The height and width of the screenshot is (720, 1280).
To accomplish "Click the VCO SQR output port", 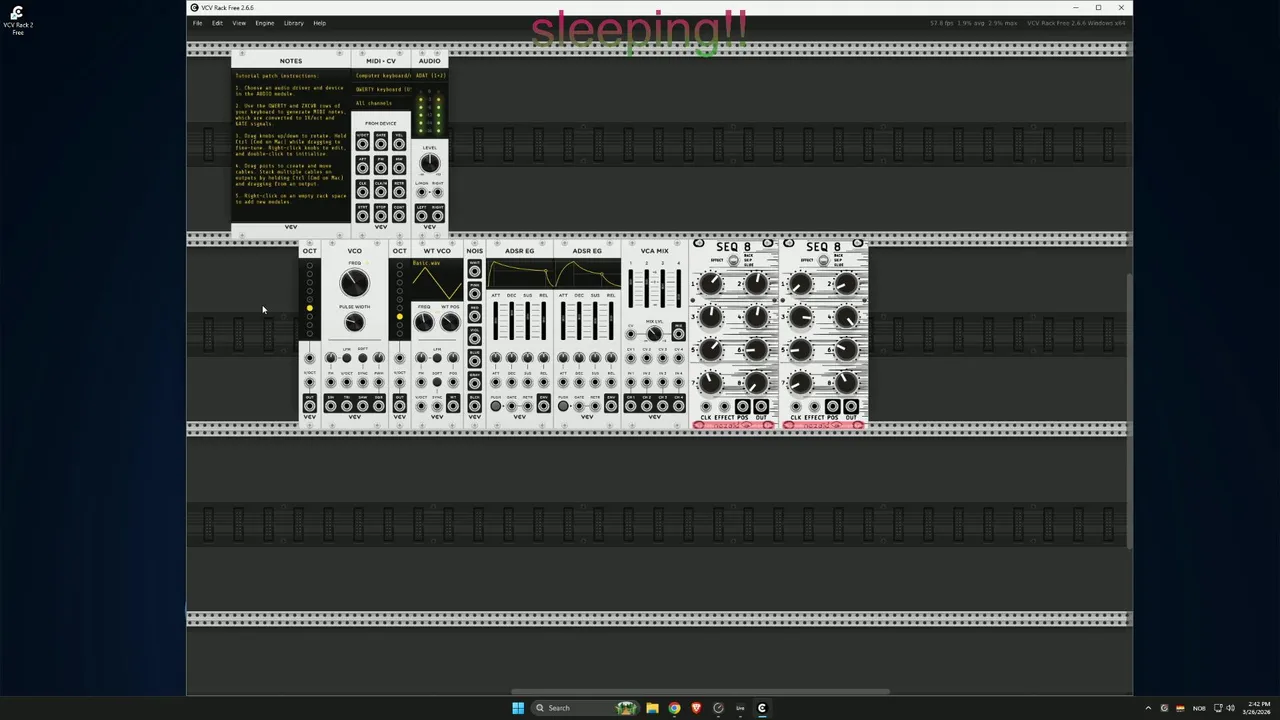I will tap(379, 406).
